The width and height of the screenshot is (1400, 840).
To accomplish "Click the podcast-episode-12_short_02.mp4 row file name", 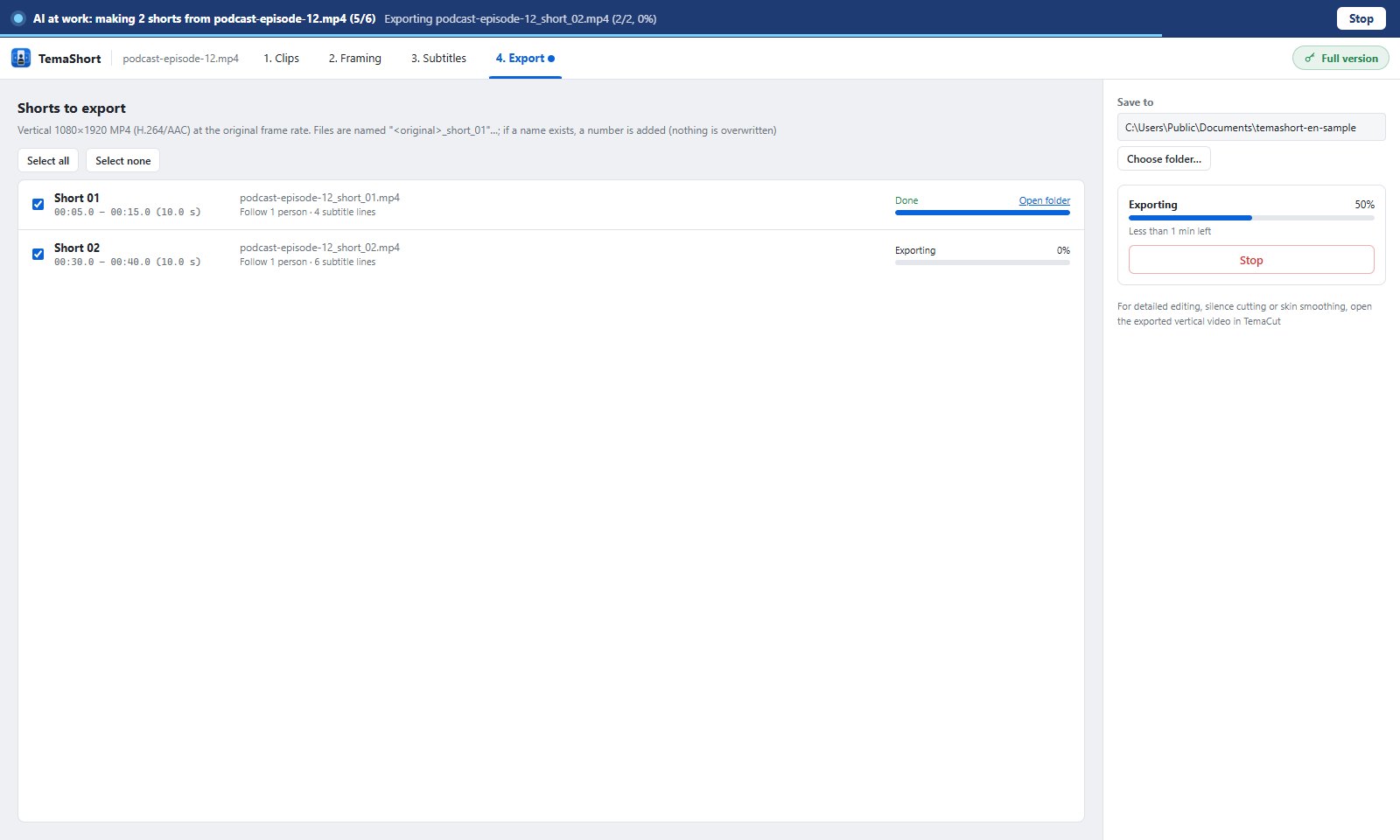I will 319,248.
